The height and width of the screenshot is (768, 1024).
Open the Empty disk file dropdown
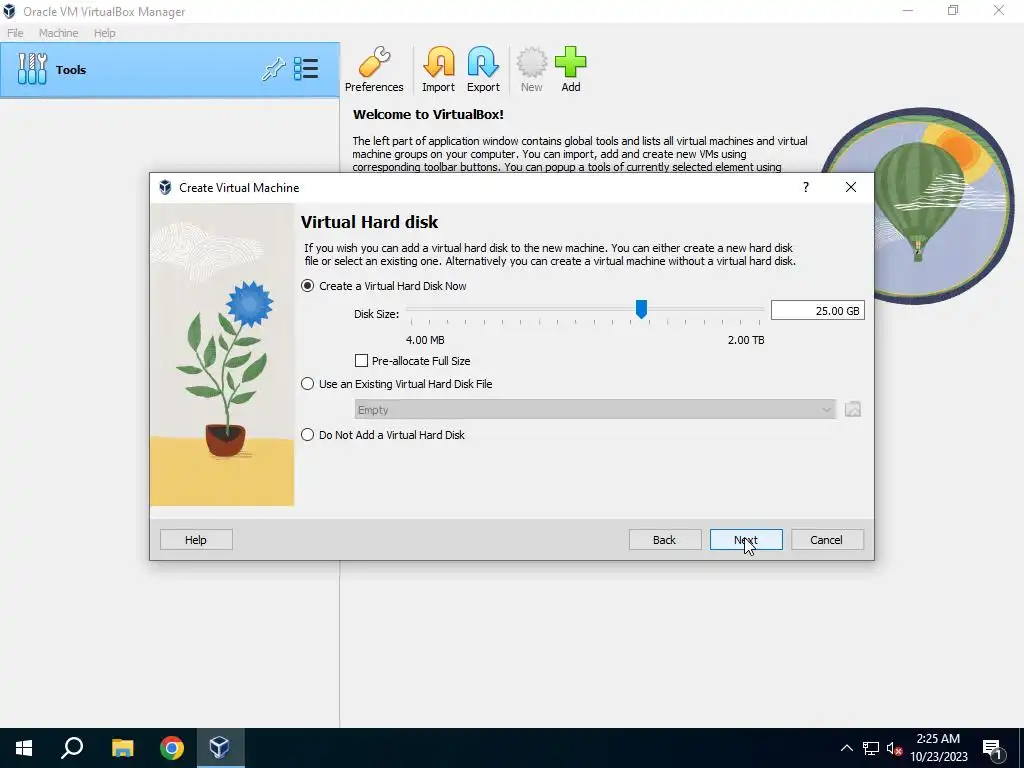[595, 409]
